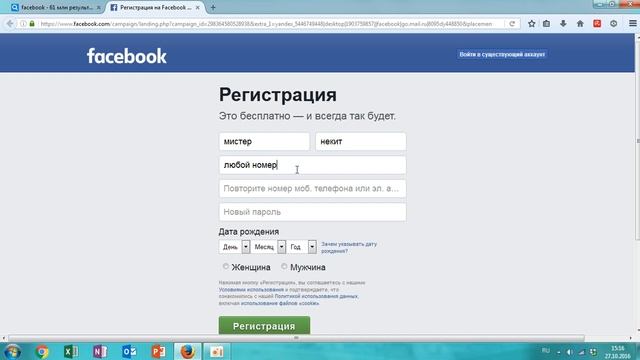Select the Женщина radio button
The height and width of the screenshot is (360, 640).
click(x=226, y=267)
